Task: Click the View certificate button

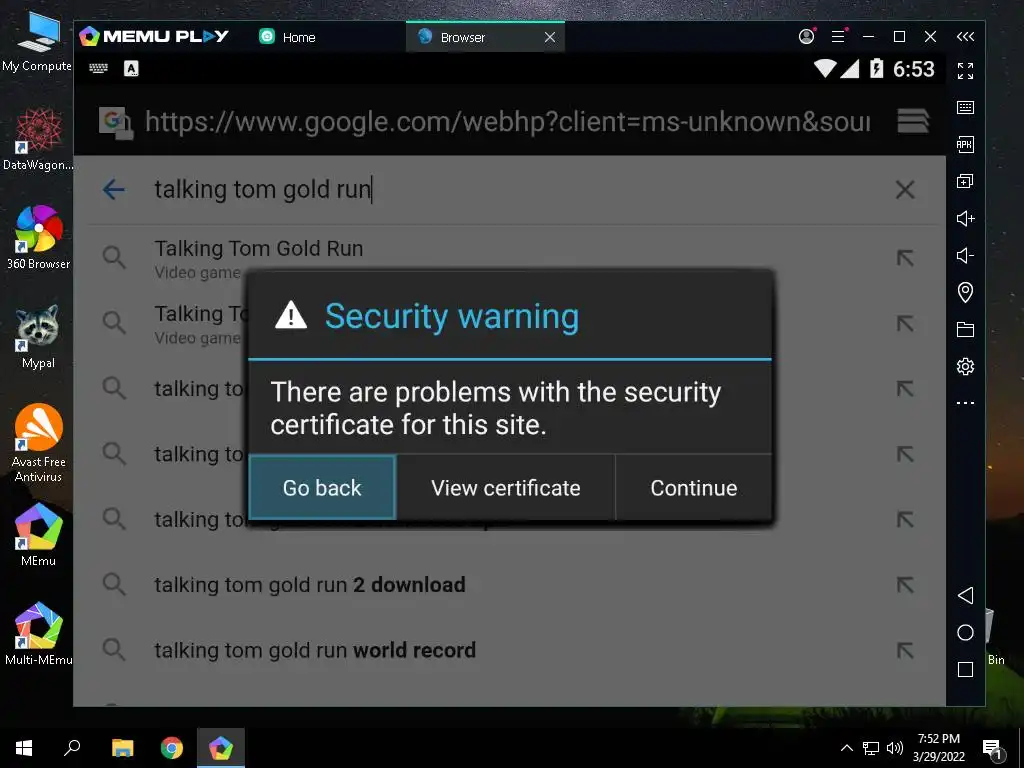Action: [505, 488]
